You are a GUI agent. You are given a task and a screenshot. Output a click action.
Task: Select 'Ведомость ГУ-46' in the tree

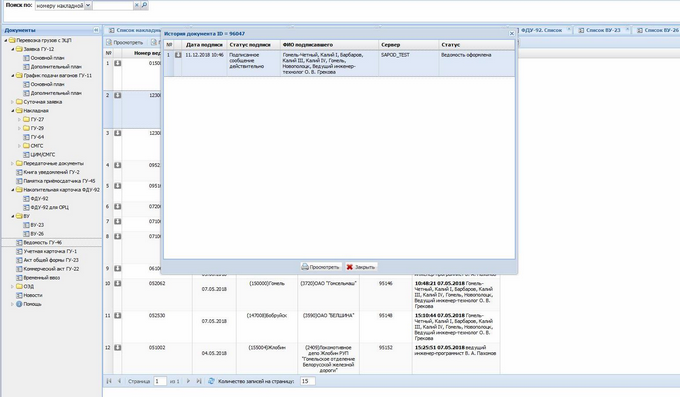pos(42,243)
